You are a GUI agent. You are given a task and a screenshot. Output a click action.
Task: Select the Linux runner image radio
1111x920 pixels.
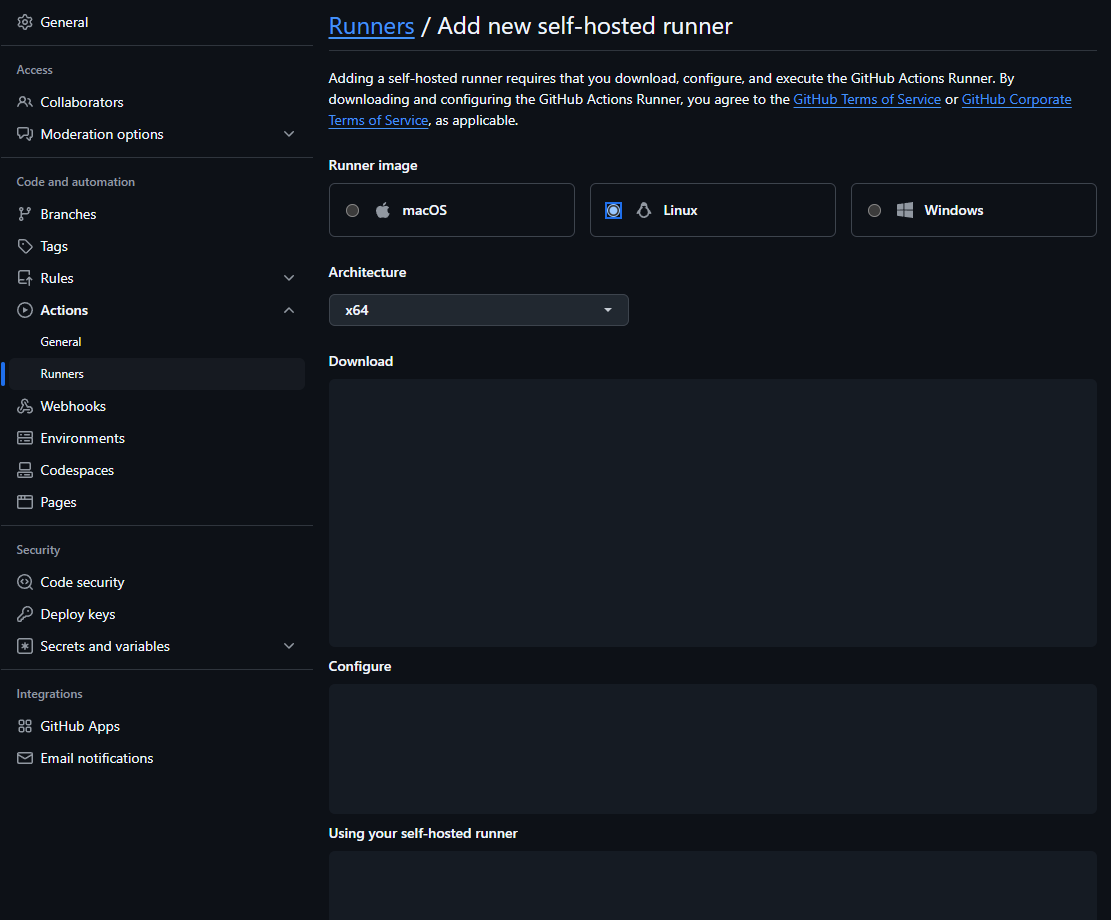(614, 211)
